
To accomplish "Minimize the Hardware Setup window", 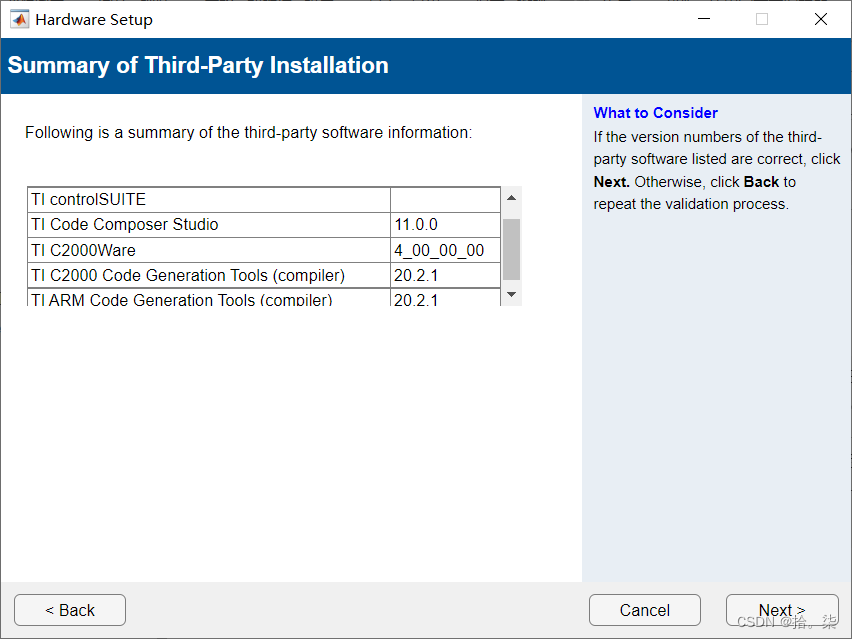I will (704, 19).
